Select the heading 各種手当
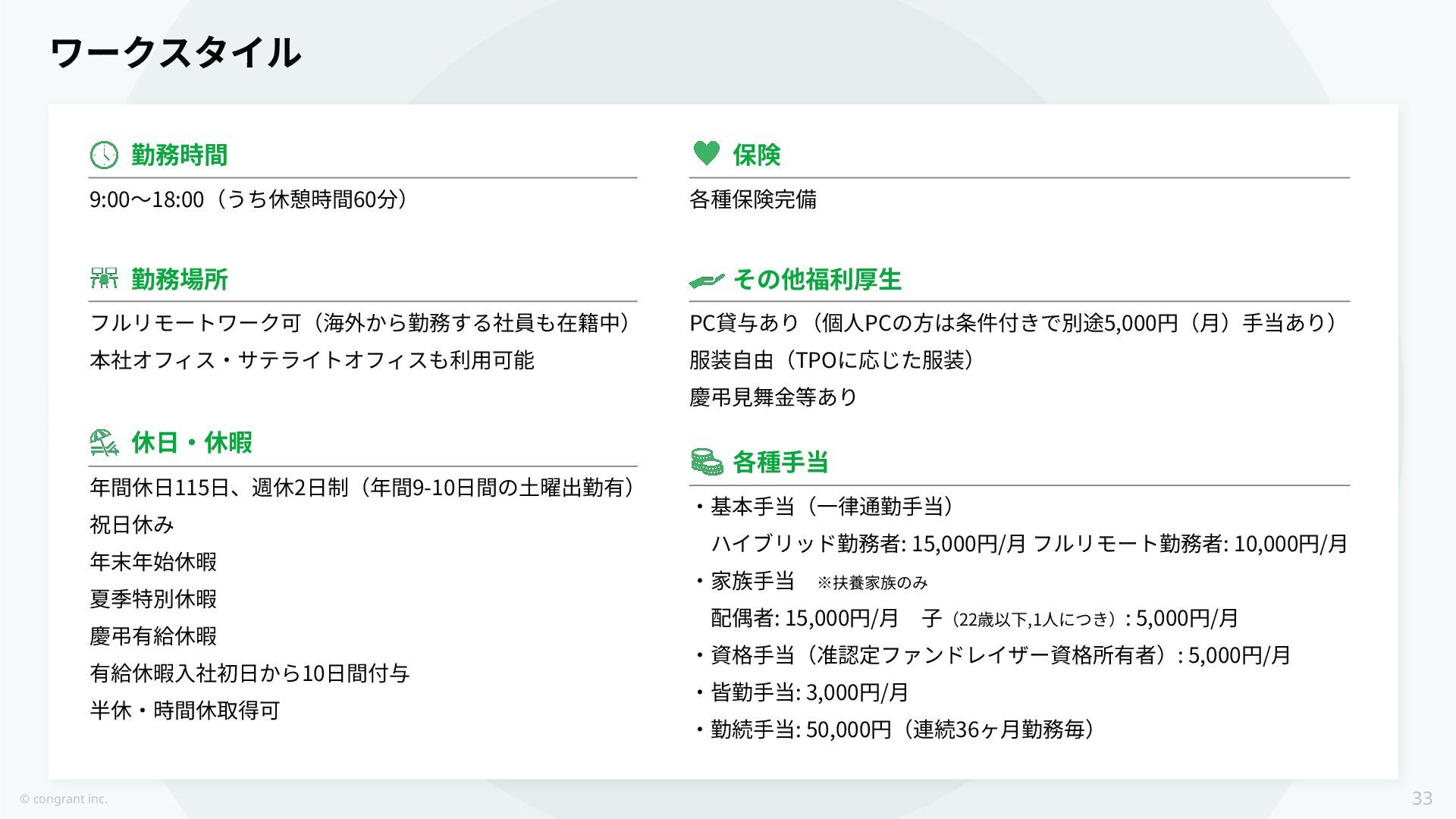The image size is (1456, 819). pyautogui.click(x=780, y=462)
